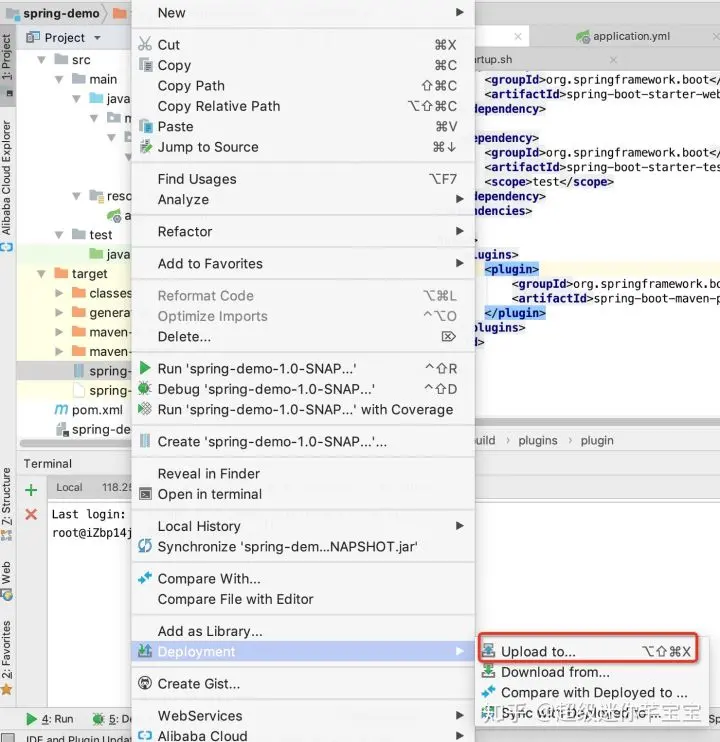The image size is (720, 742).
Task: Click the project tree horizontal scrollbar
Action: (76, 443)
